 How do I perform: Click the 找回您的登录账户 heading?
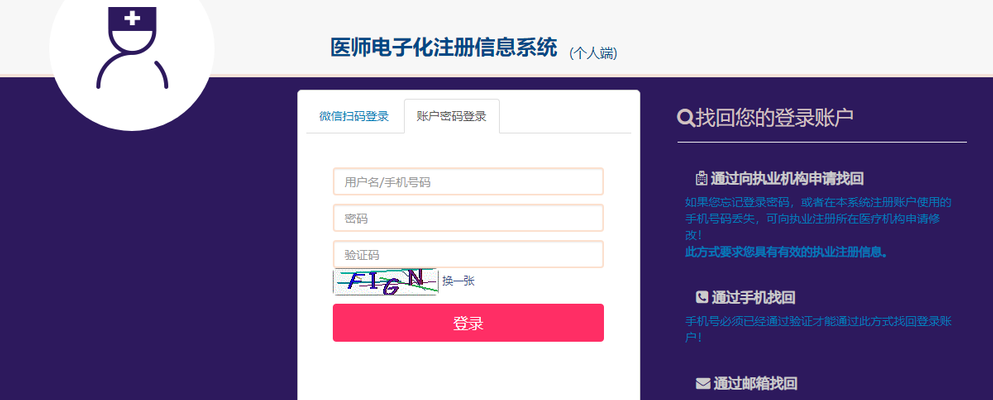point(775,118)
